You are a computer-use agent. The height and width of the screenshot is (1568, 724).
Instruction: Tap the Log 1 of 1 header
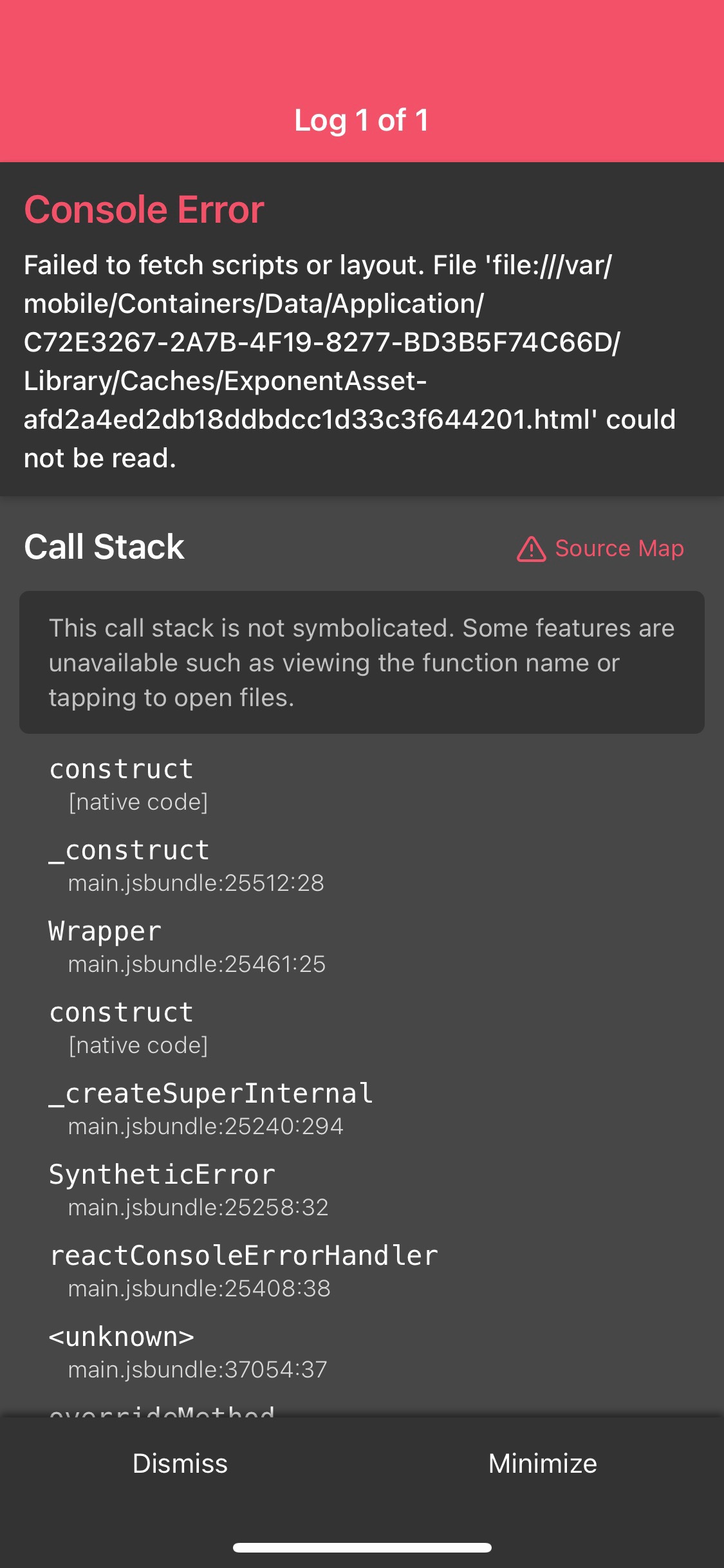pyautogui.click(x=362, y=120)
